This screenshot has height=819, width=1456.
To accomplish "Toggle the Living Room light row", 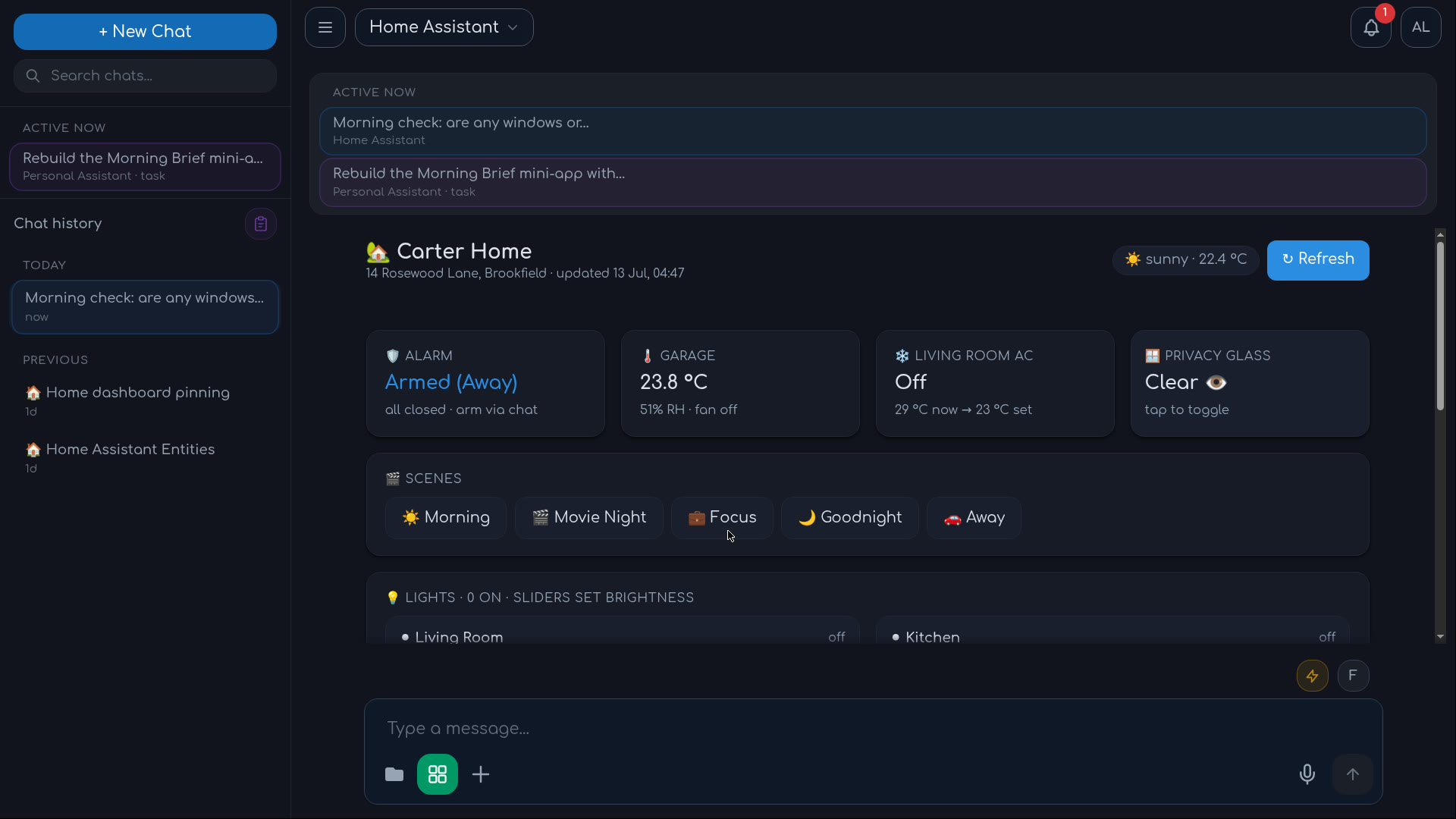I will click(623, 631).
